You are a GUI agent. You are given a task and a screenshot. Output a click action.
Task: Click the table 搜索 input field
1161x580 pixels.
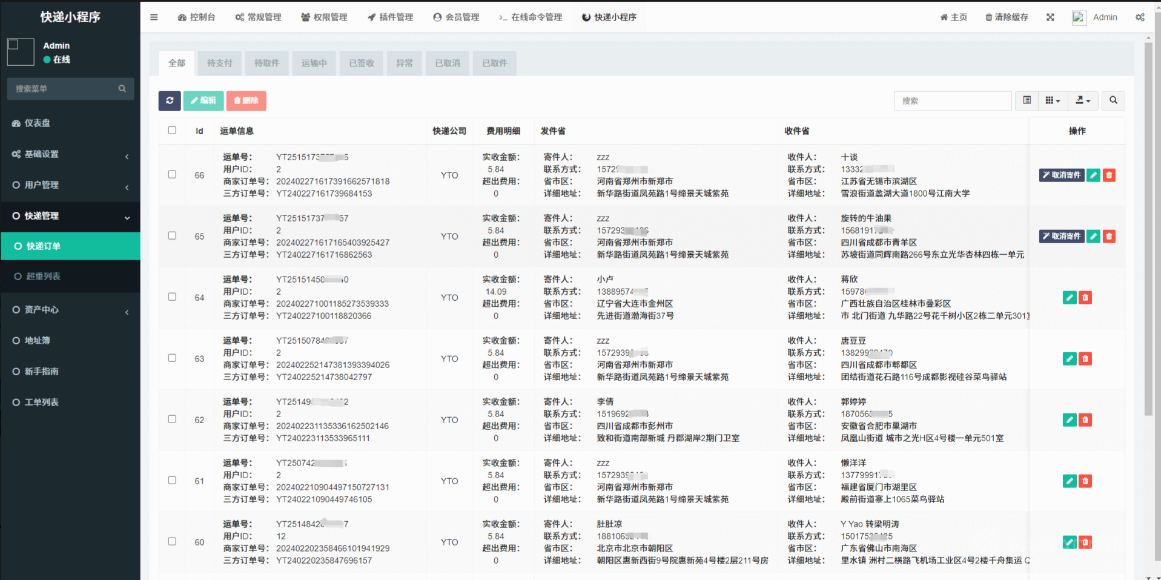(x=952, y=100)
